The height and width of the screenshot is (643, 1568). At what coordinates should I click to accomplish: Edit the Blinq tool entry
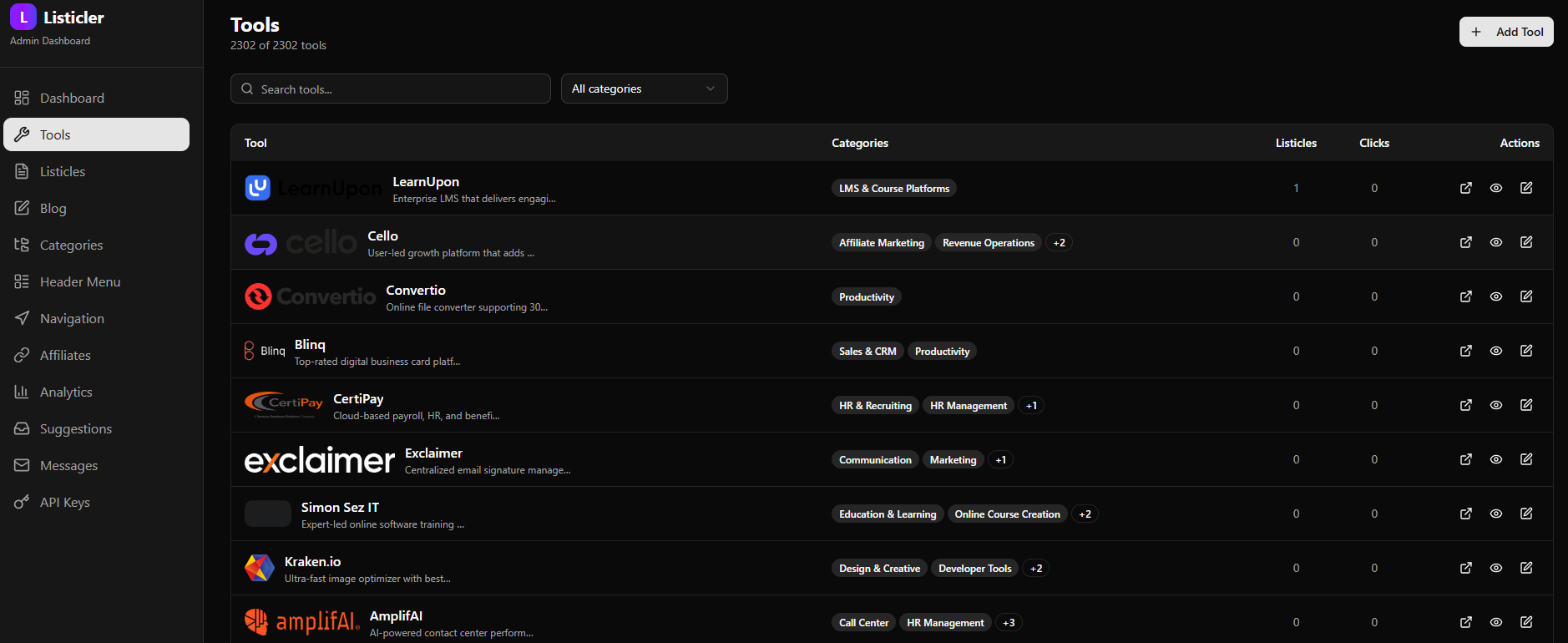point(1526,351)
